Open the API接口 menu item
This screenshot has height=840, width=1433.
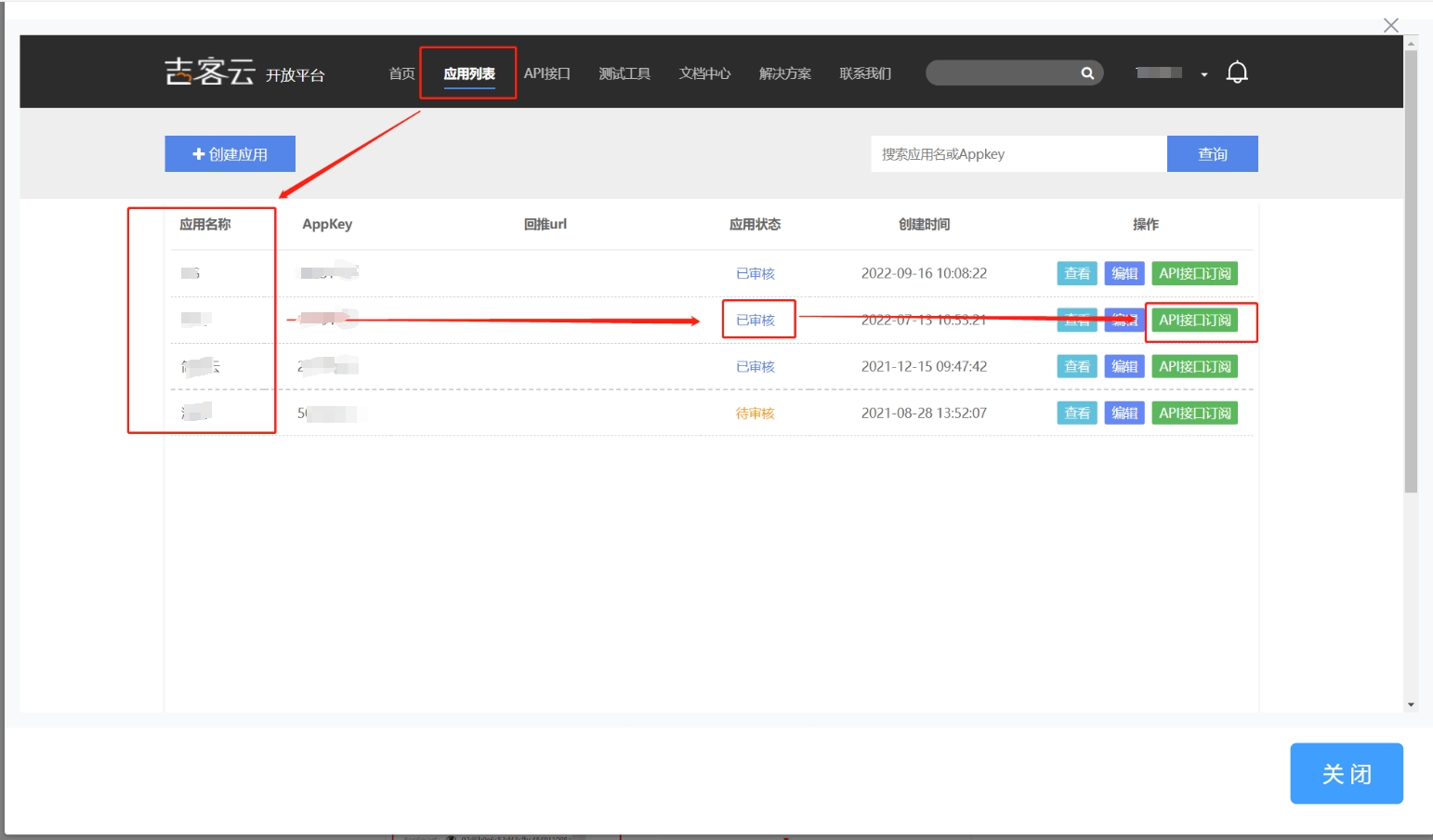546,73
